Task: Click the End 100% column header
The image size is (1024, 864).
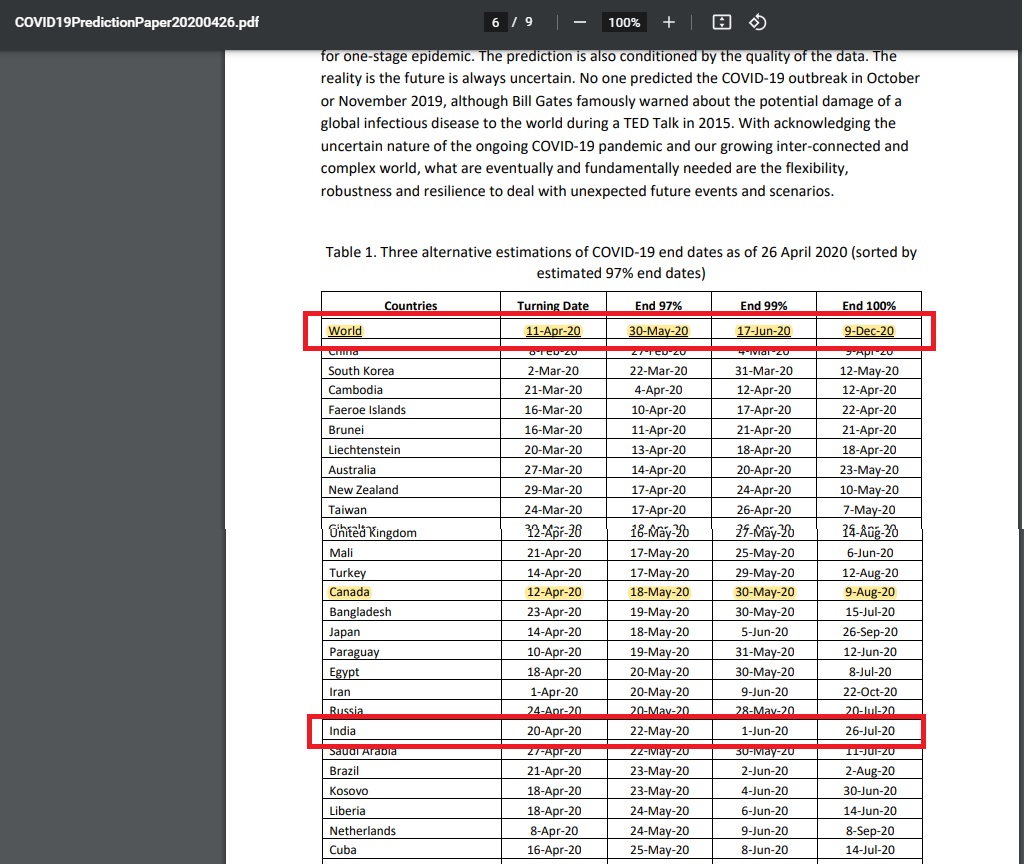Action: (x=869, y=306)
